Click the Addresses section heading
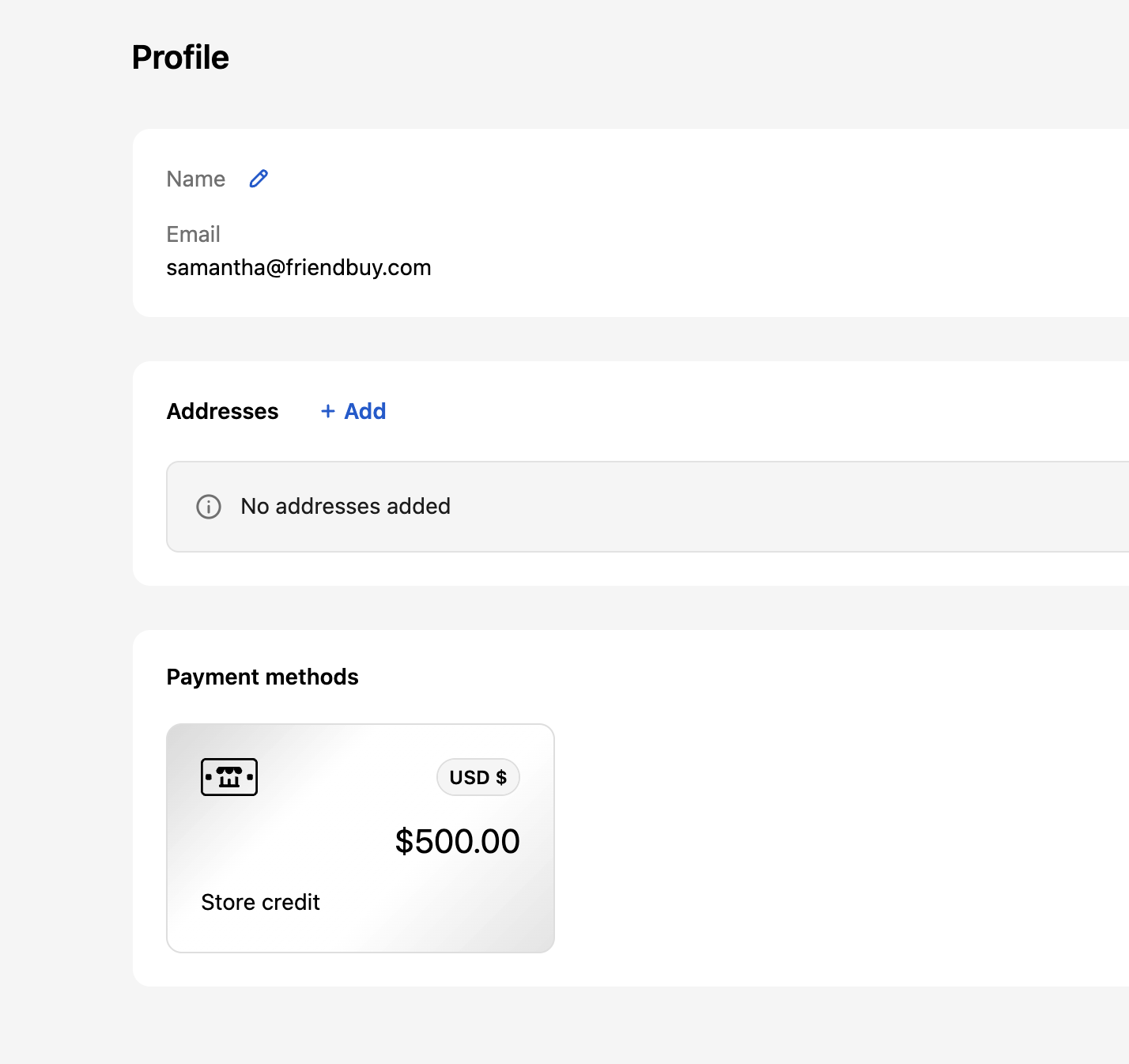The width and height of the screenshot is (1129, 1064). (x=222, y=411)
